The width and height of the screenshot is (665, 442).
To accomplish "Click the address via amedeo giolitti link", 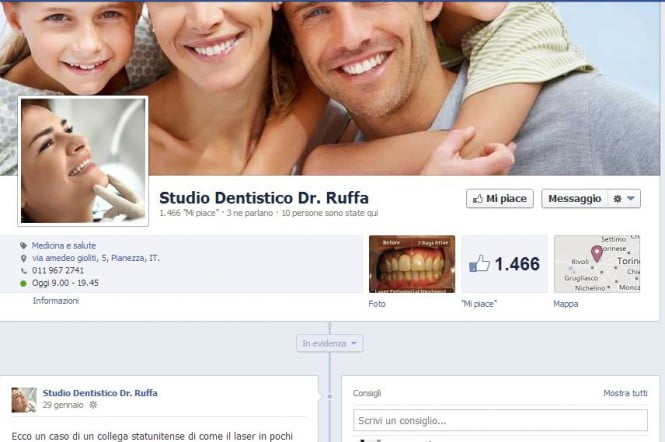I will (95, 258).
